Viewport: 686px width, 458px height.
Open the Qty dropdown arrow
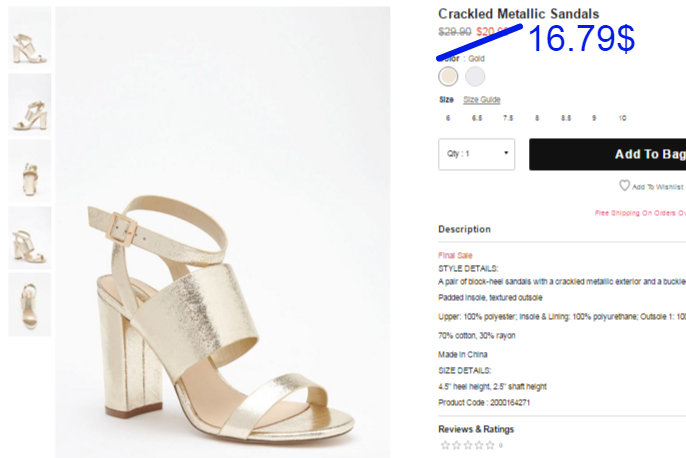coord(506,153)
